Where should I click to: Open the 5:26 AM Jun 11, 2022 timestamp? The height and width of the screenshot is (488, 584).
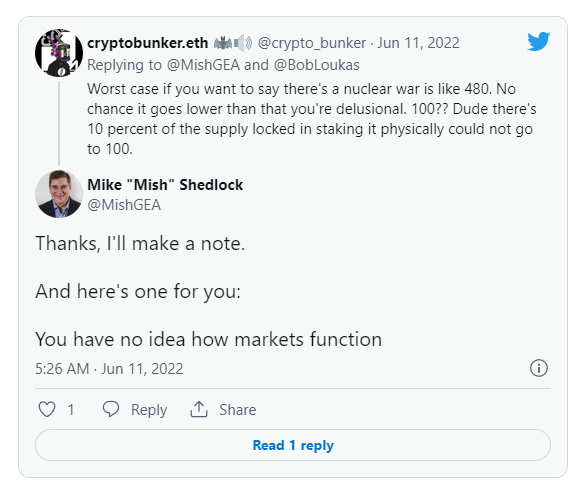(109, 369)
